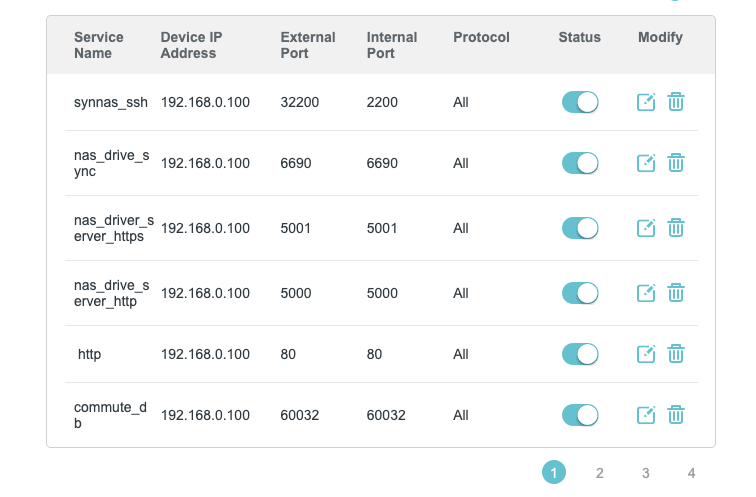Delete the nas_drive_sync rule
756x497 pixels.
[x=676, y=163]
